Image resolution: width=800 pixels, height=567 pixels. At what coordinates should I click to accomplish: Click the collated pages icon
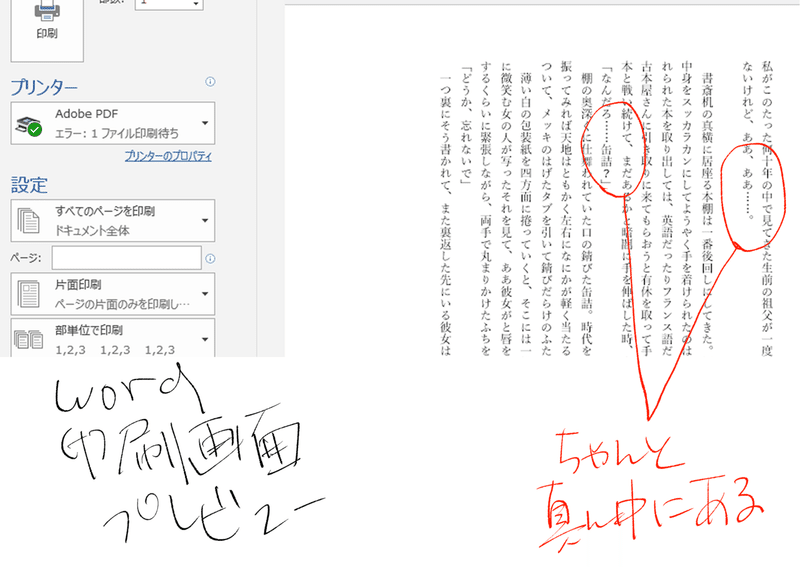(x=29, y=339)
